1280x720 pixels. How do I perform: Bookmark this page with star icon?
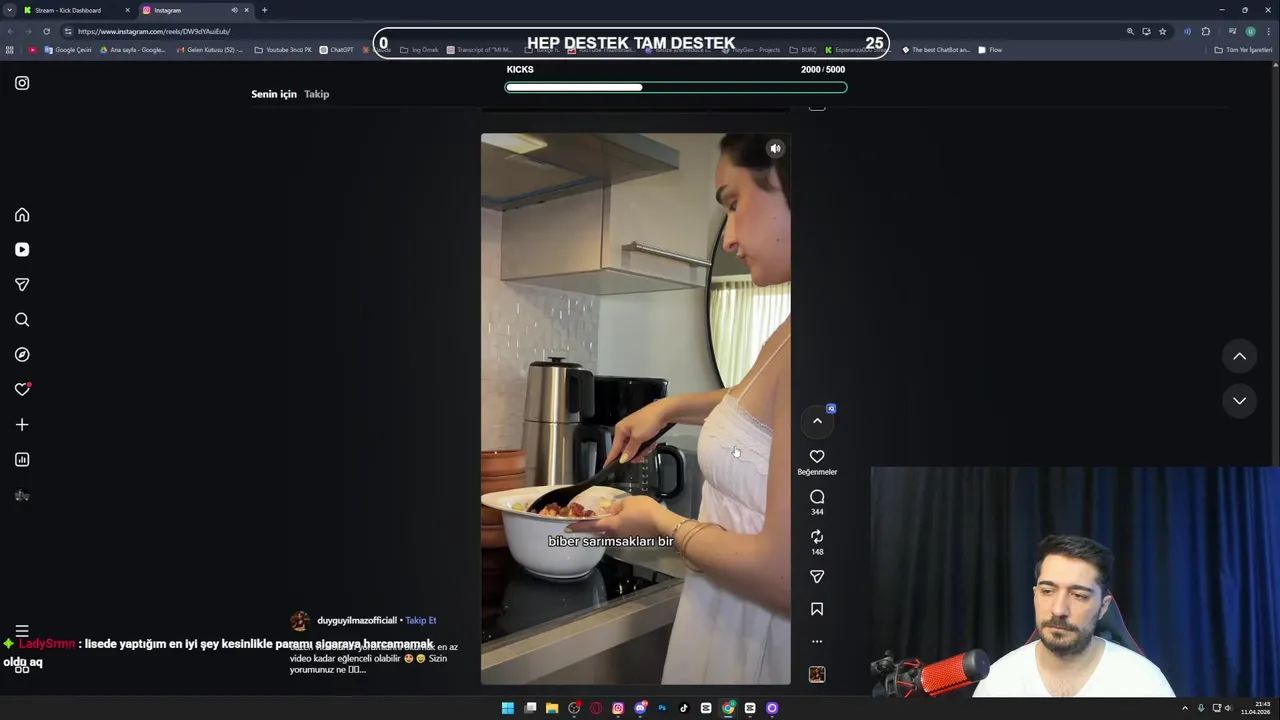[x=1162, y=31]
